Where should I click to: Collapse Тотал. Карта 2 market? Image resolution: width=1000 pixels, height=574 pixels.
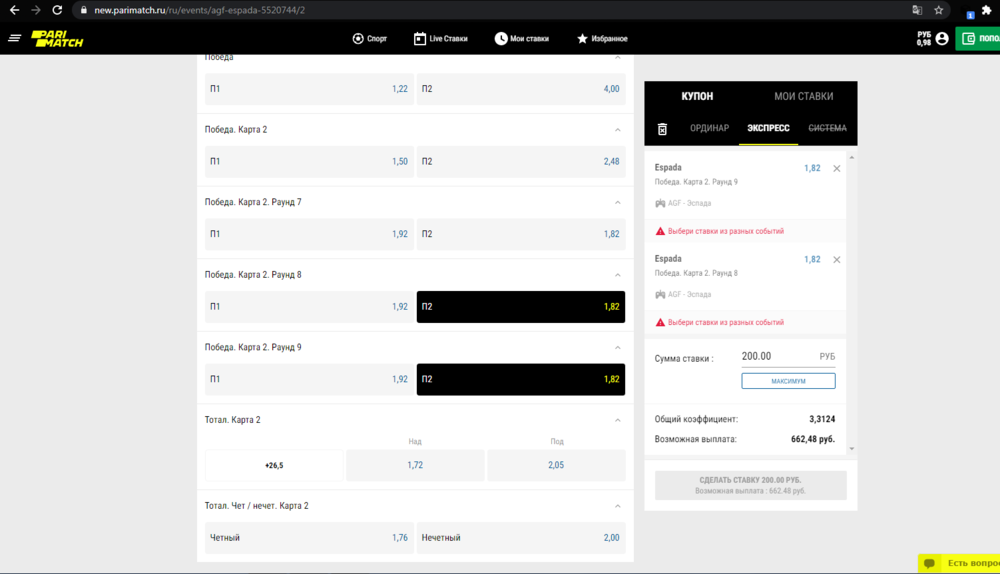617,420
